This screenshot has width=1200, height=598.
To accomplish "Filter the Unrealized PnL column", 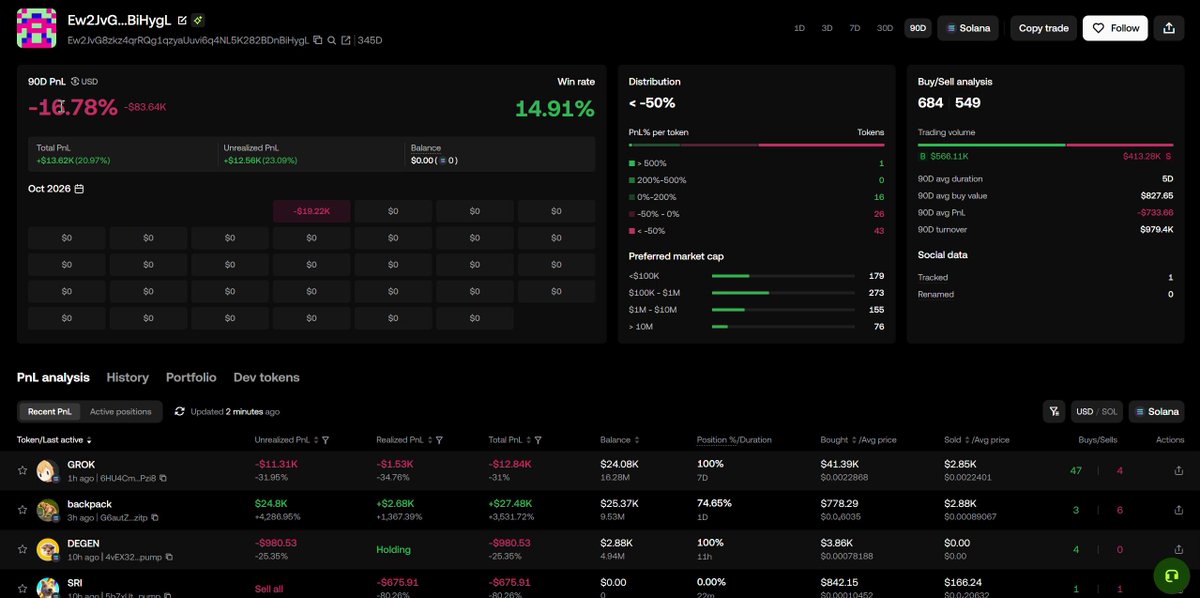I will [326, 440].
